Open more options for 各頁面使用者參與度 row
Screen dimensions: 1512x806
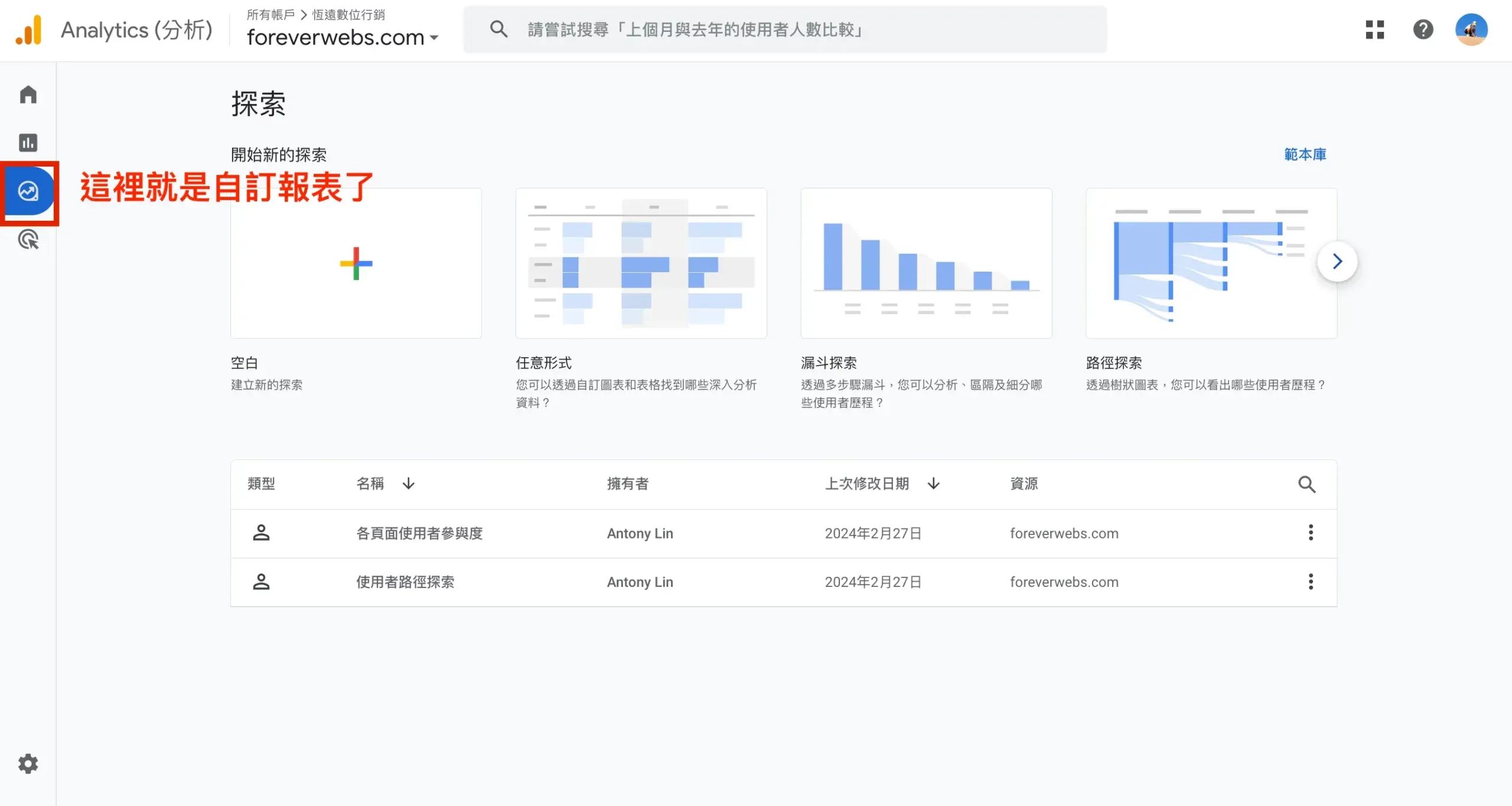point(1311,533)
